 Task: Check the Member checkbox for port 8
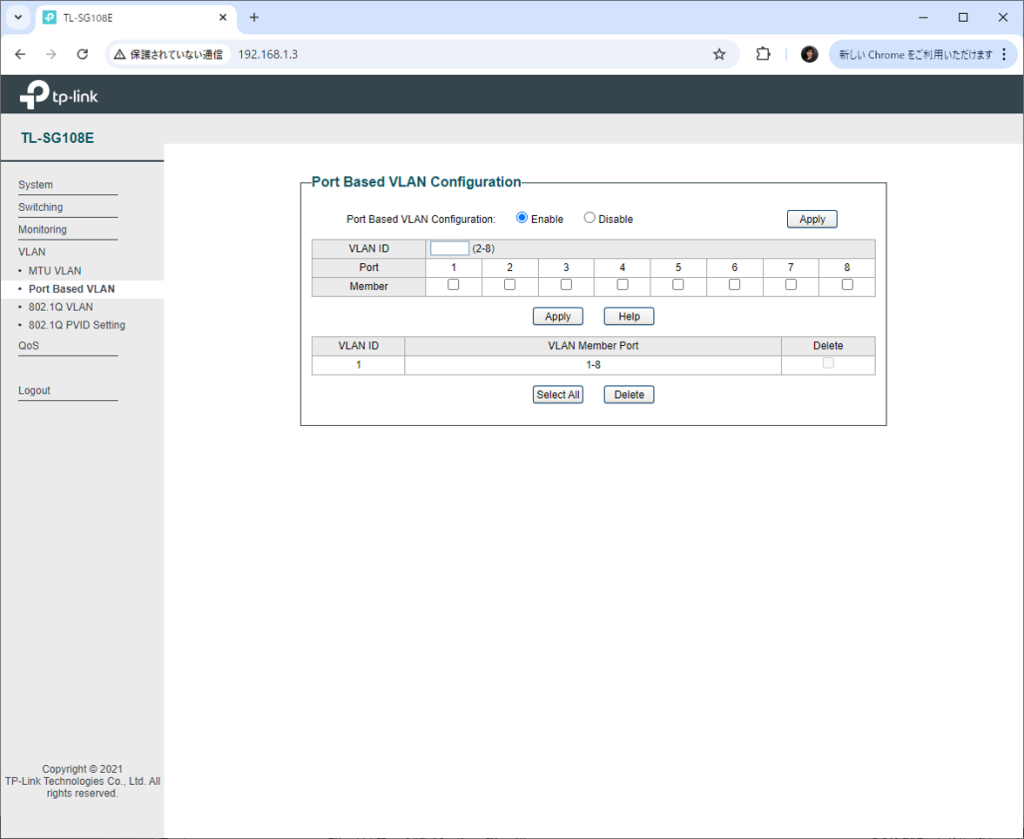coord(847,285)
